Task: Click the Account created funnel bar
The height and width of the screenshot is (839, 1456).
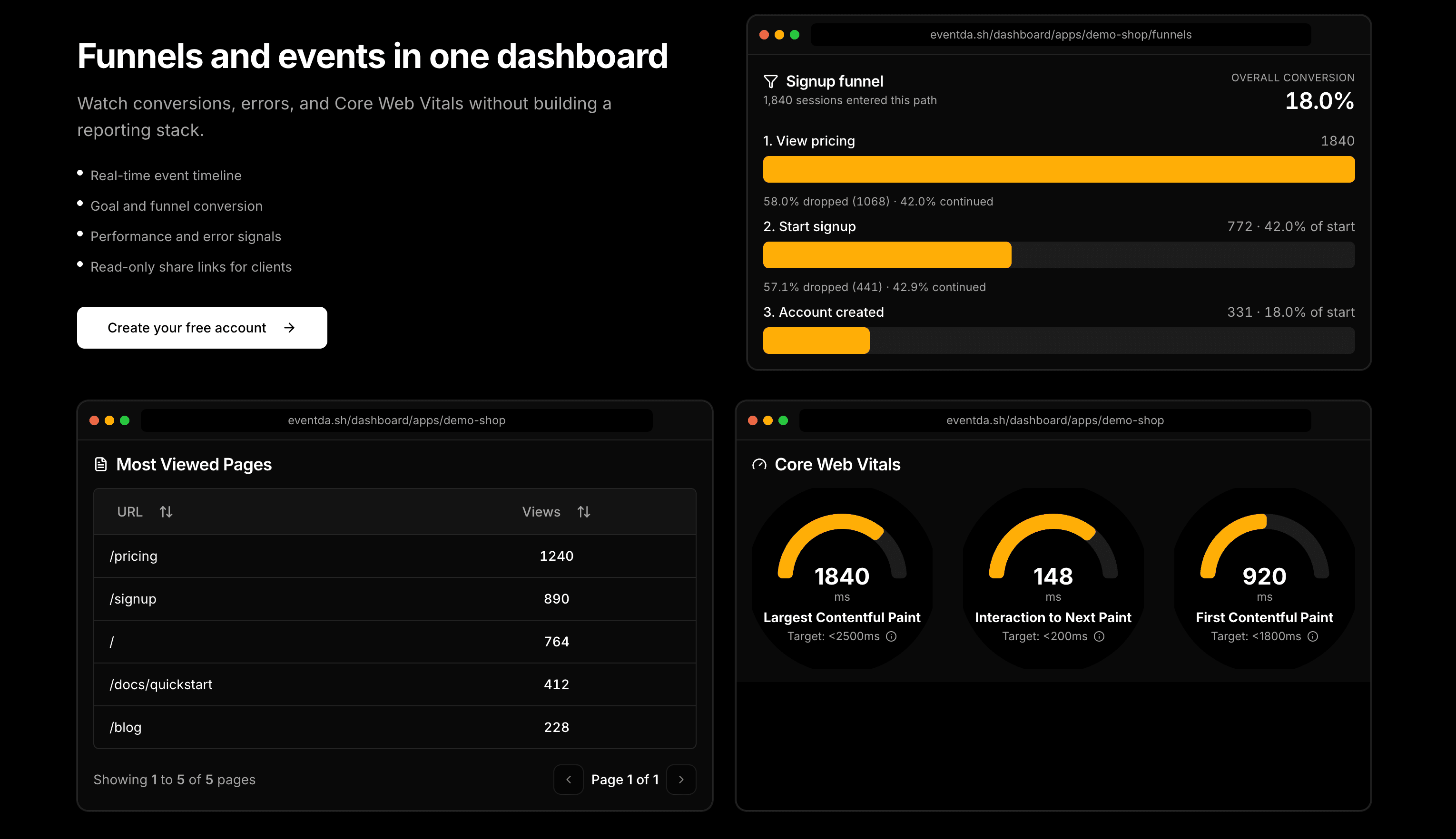Action: pos(816,341)
